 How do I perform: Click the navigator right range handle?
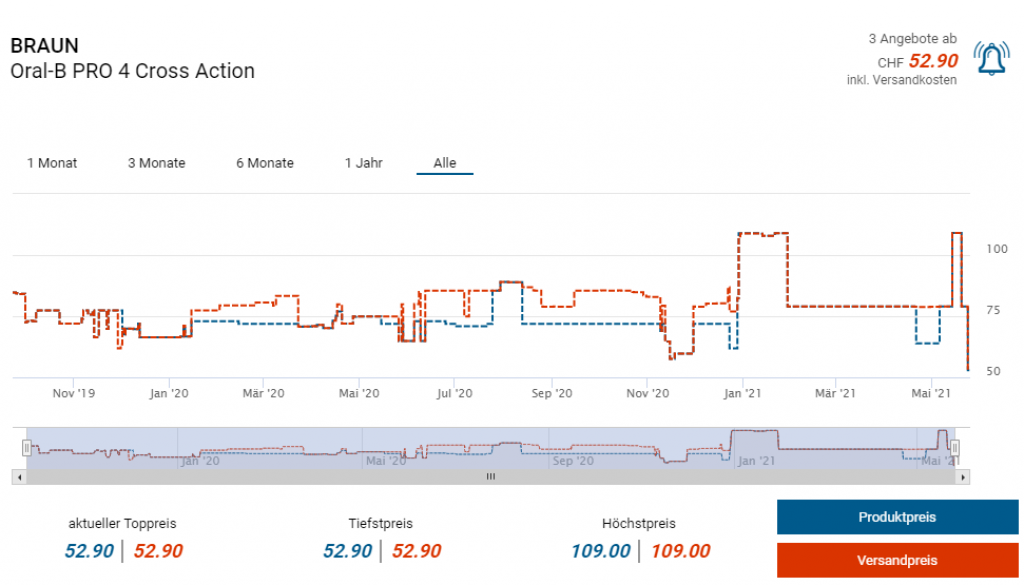tap(954, 448)
